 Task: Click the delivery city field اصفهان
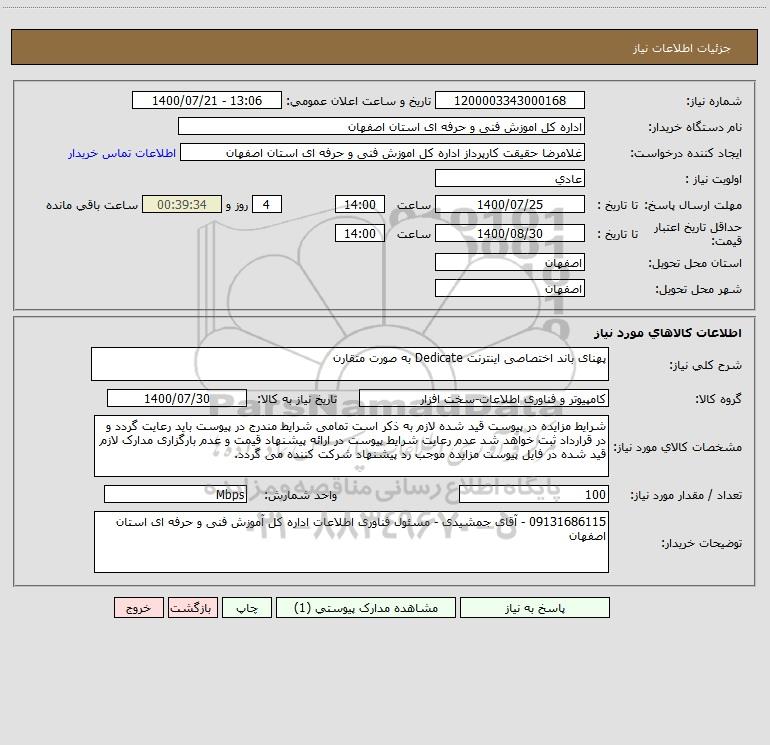click(510, 288)
